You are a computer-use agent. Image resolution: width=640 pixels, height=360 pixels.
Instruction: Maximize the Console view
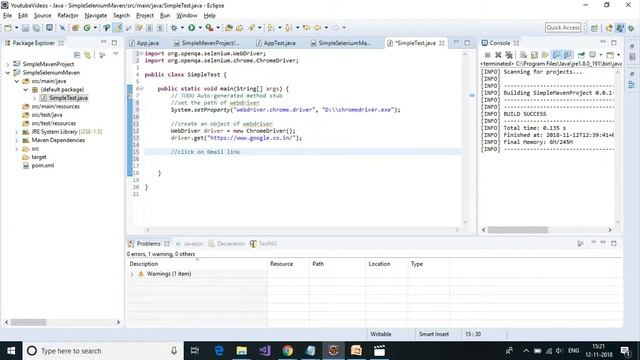coord(613,42)
